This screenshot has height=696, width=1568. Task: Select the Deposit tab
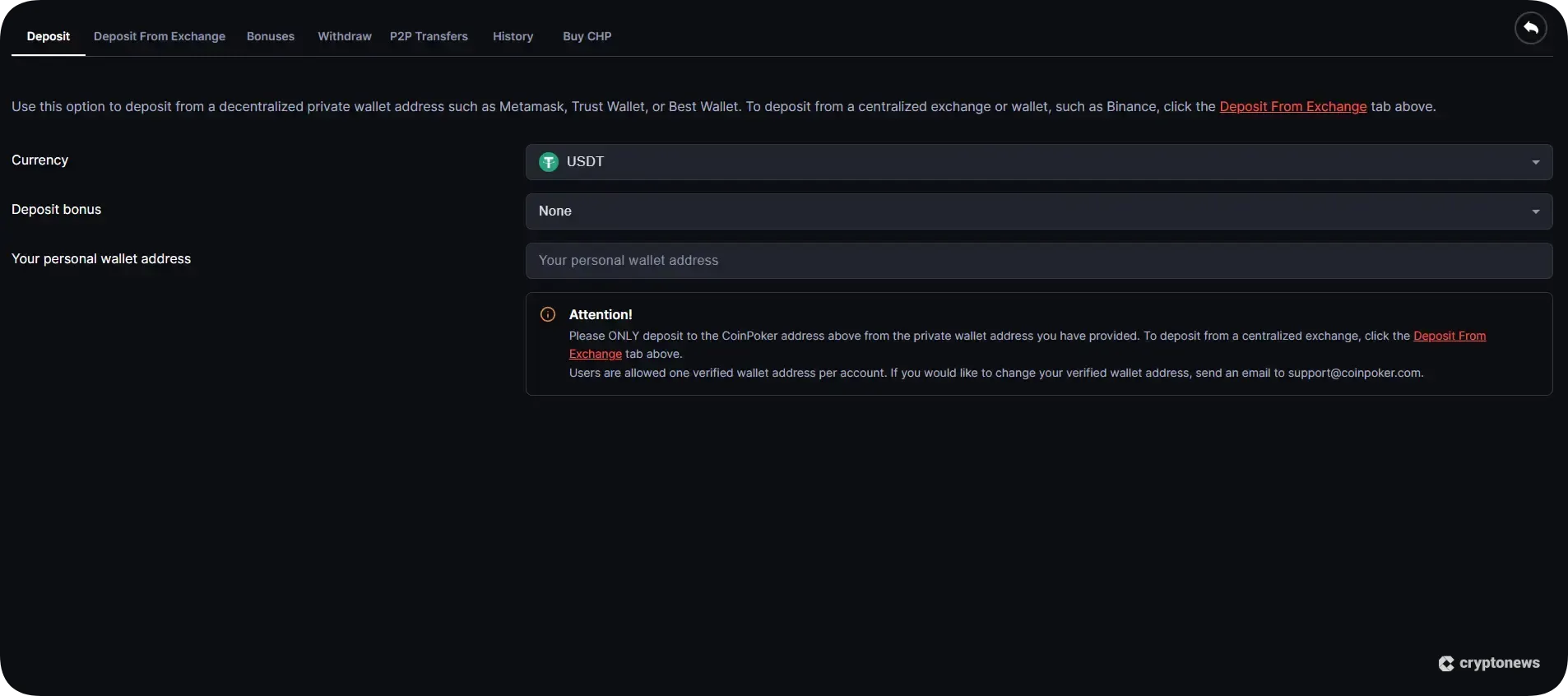pos(49,36)
